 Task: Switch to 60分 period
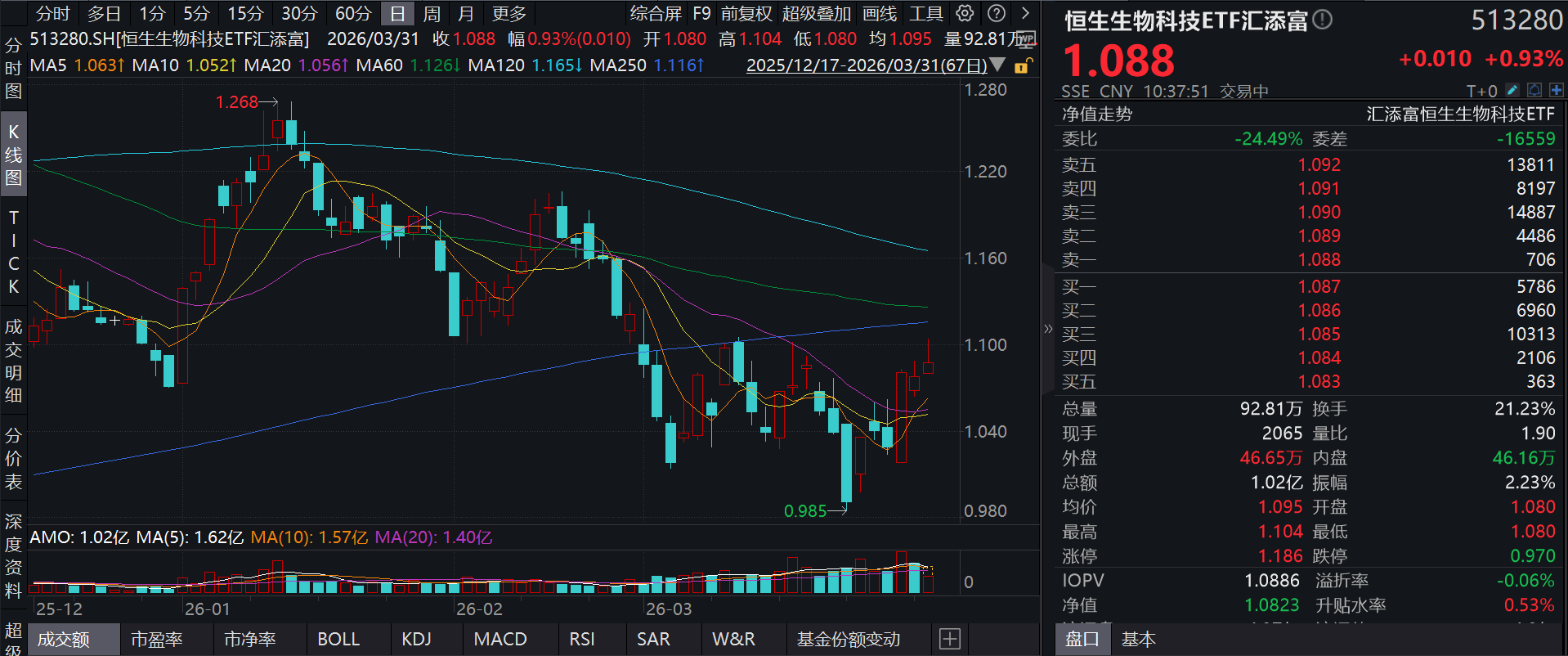click(x=353, y=13)
